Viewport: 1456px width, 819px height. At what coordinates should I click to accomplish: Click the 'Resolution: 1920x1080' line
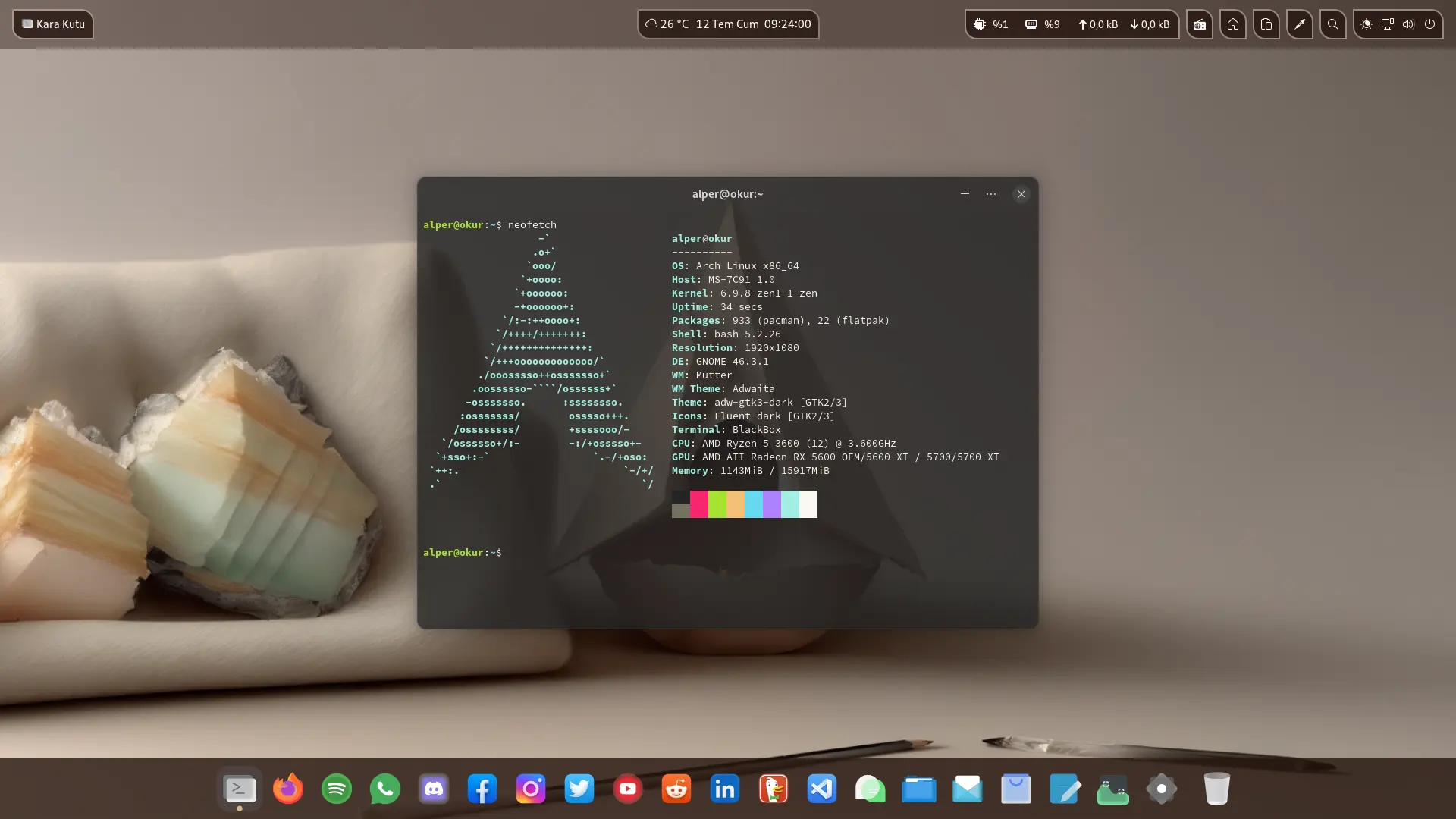(736, 348)
